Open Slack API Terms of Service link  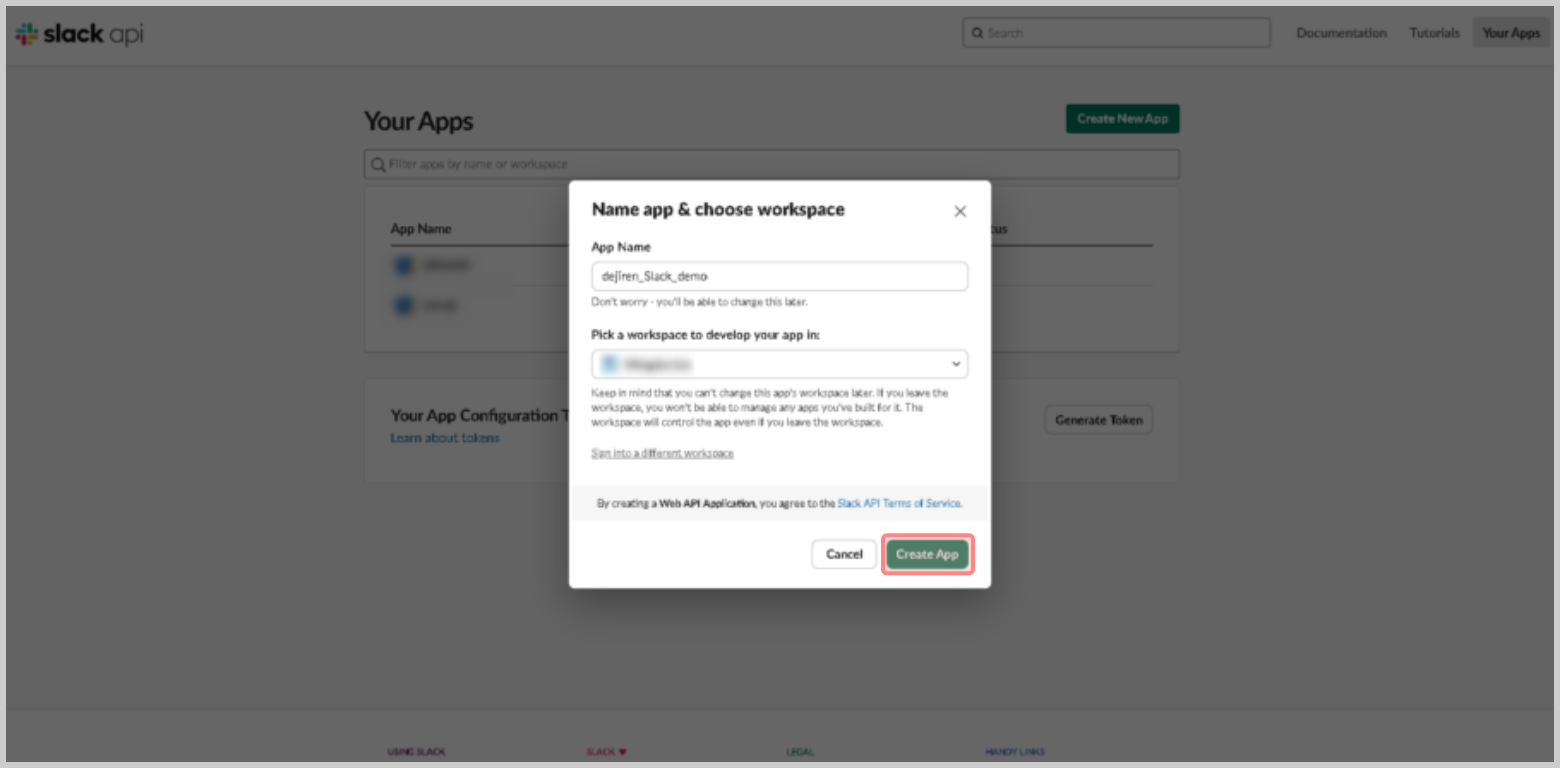899,504
